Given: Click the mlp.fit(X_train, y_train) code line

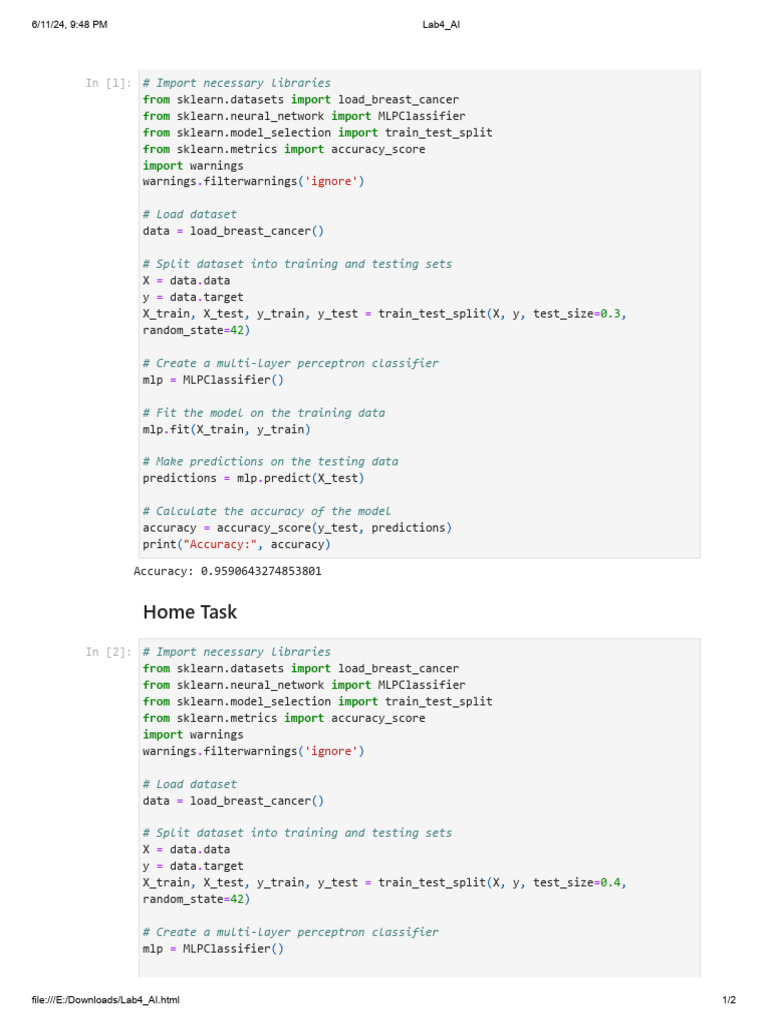Looking at the screenshot, I should (x=226, y=429).
